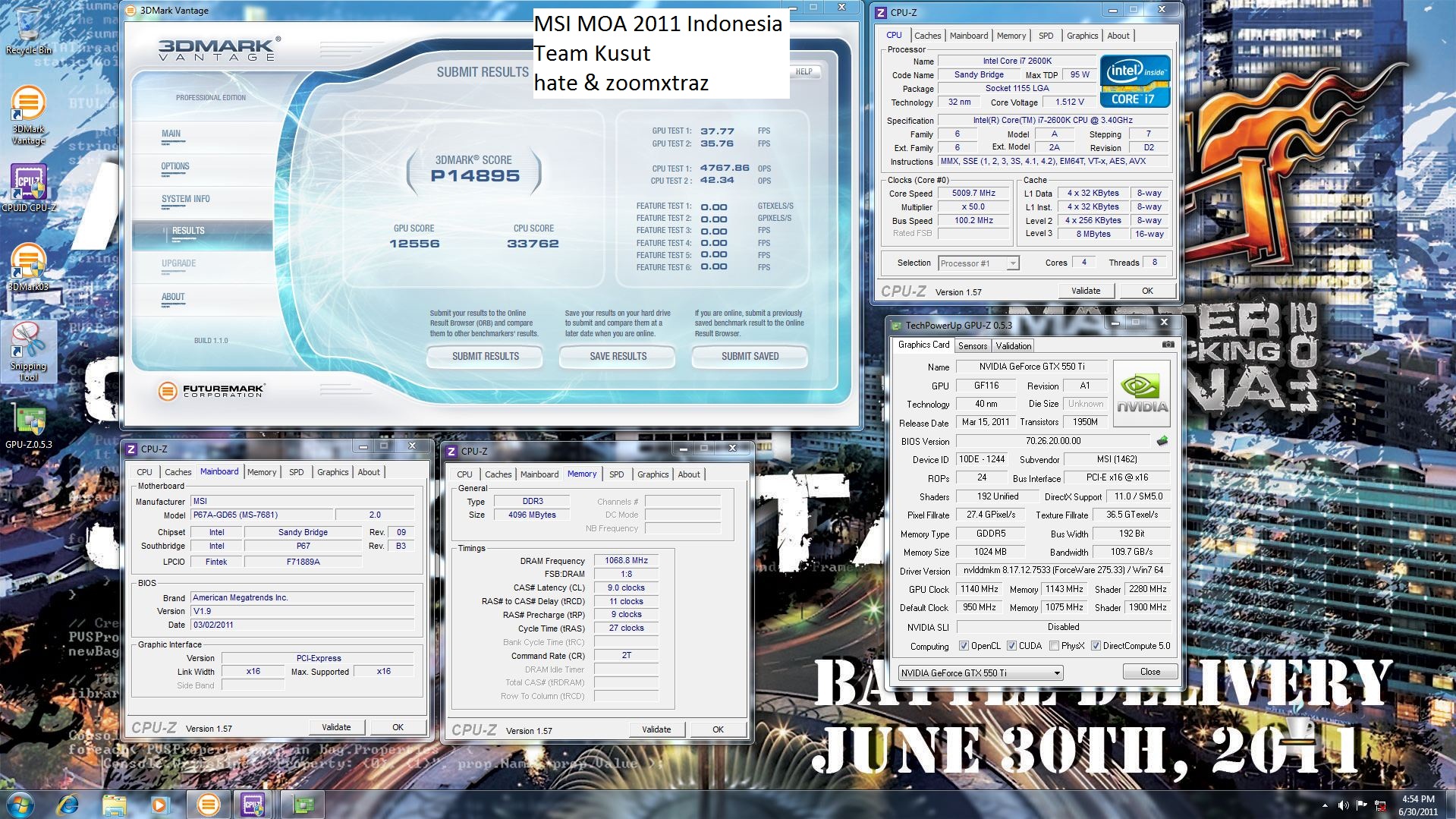Screen dimensions: 1456x819
Task: Click the GPU-Z screenshot camera icon
Action: pos(1168,345)
